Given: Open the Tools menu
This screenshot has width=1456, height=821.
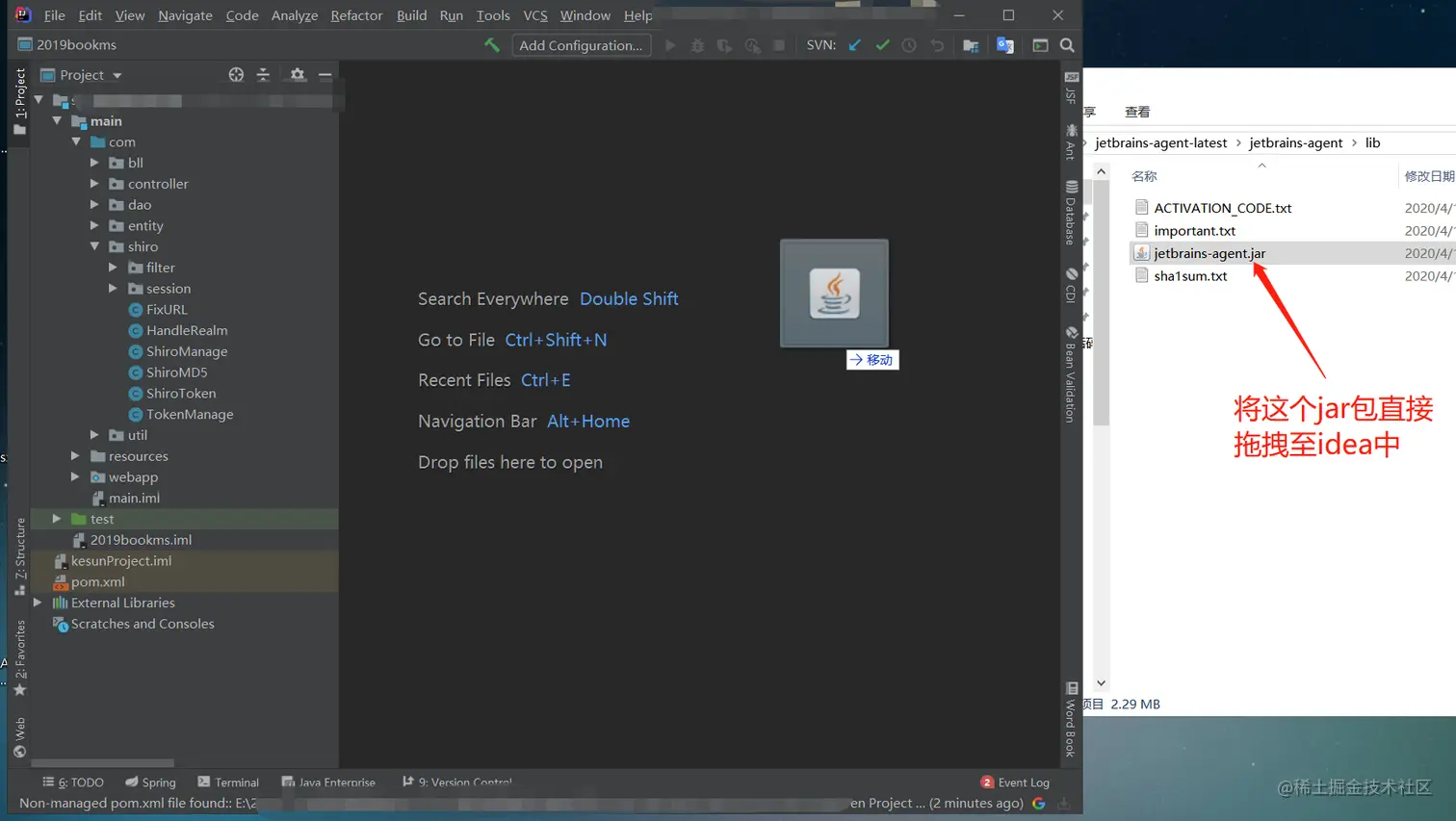Looking at the screenshot, I should tap(493, 15).
